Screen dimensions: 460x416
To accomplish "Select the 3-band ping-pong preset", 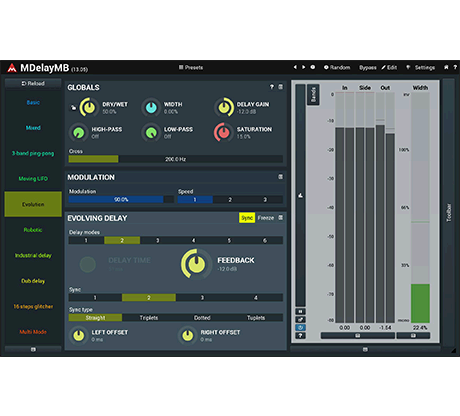I will (33, 153).
